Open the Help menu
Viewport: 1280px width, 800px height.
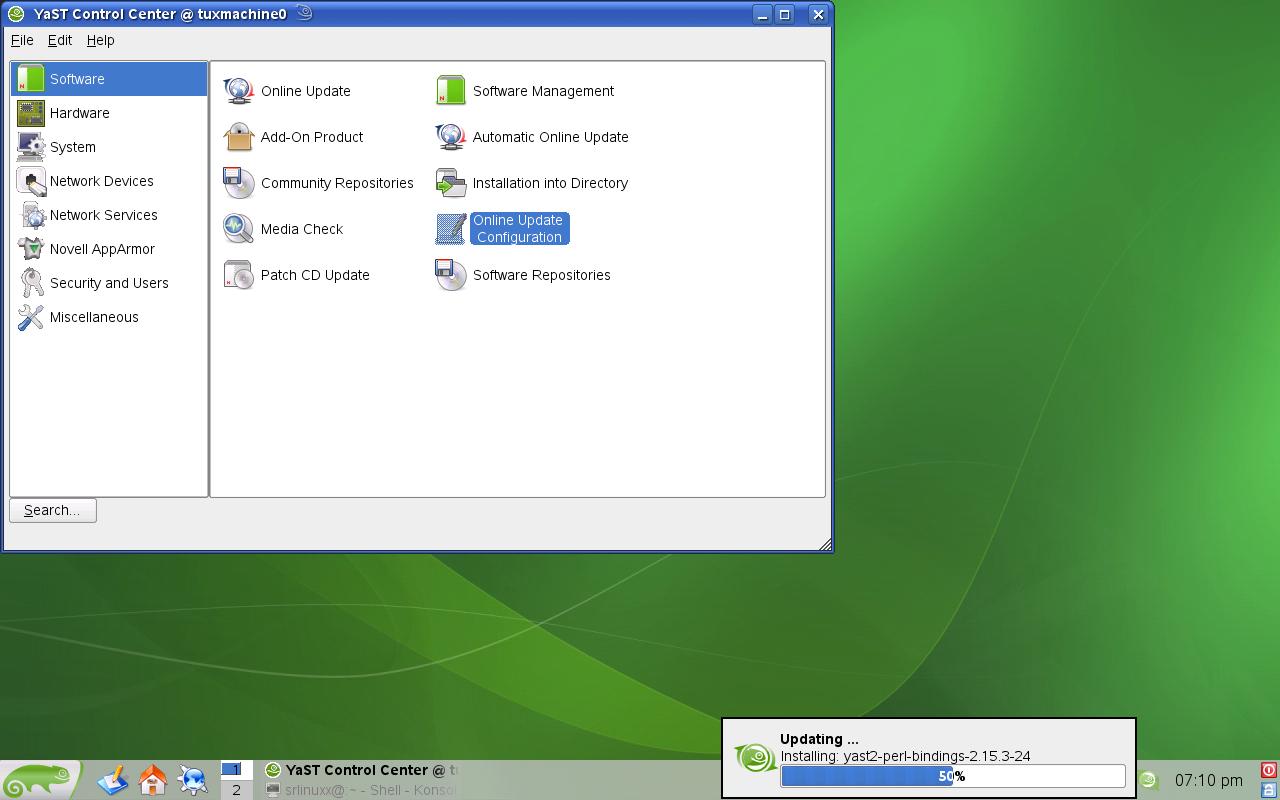point(100,40)
